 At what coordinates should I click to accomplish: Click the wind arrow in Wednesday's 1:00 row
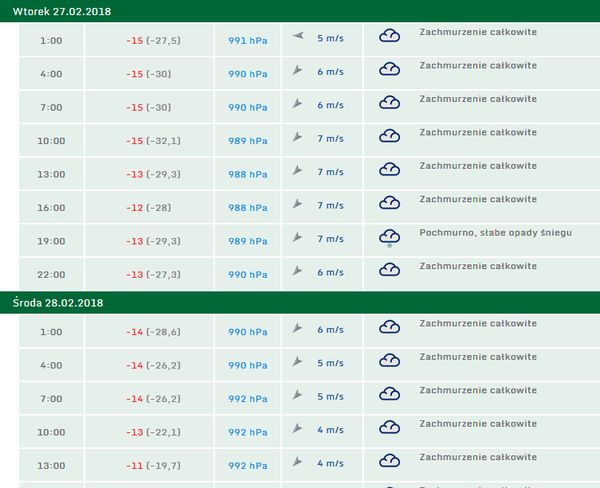(x=297, y=329)
